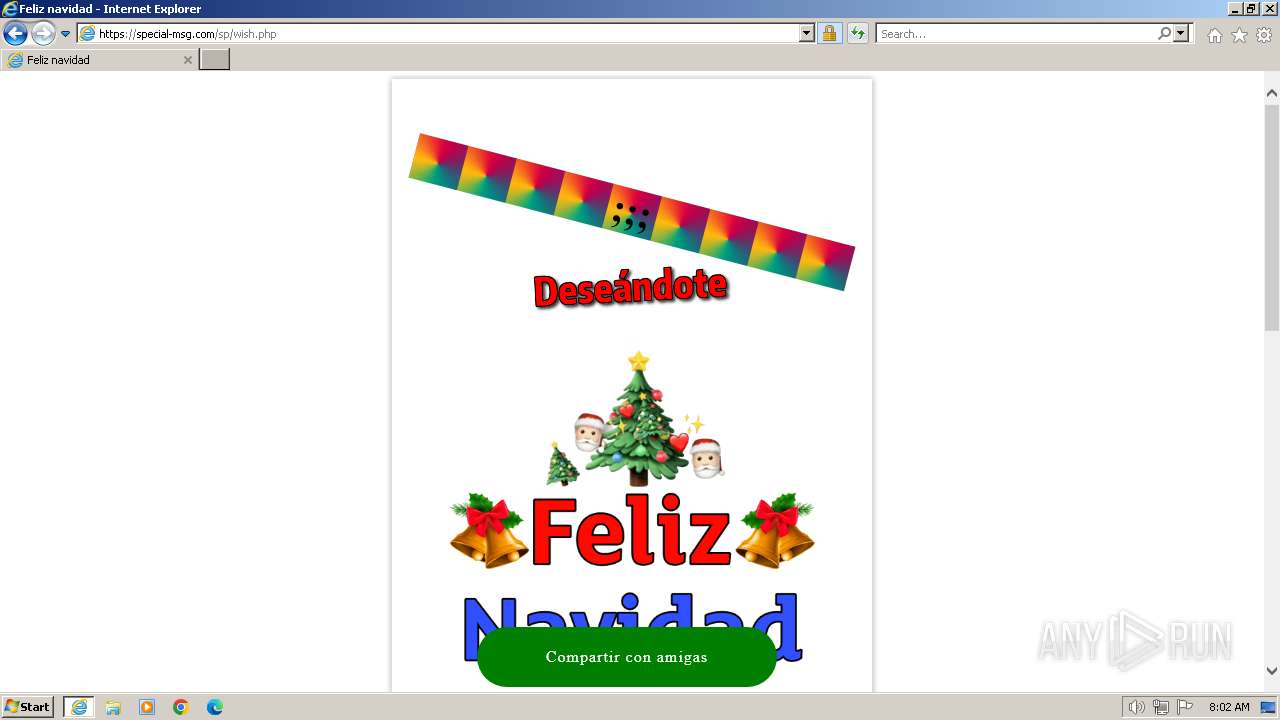Screen dimensions: 1280x720
Task: Click the Action Center flag icon
Action: [x=1185, y=707]
